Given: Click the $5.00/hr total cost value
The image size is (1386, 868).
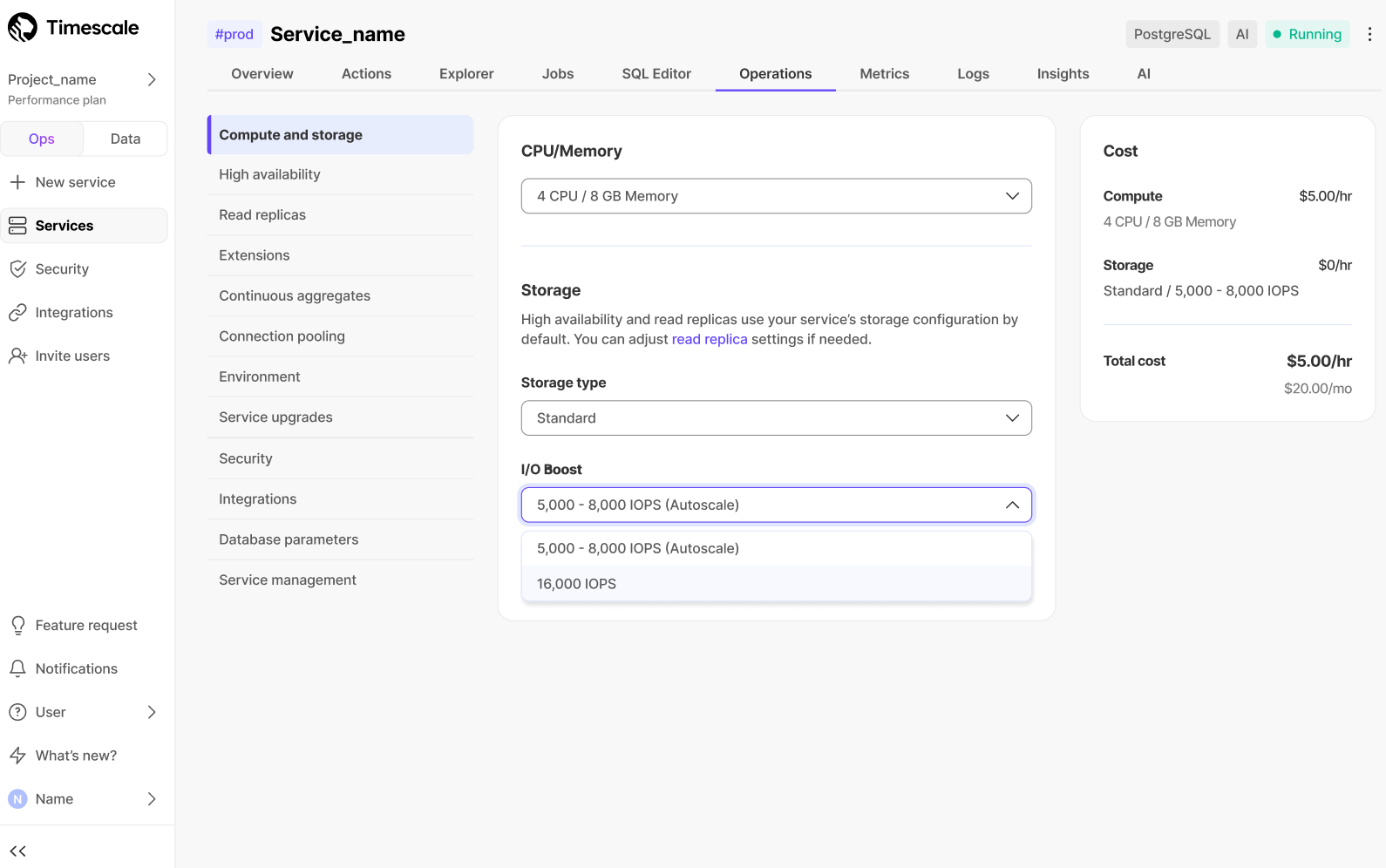Looking at the screenshot, I should (1319, 362).
